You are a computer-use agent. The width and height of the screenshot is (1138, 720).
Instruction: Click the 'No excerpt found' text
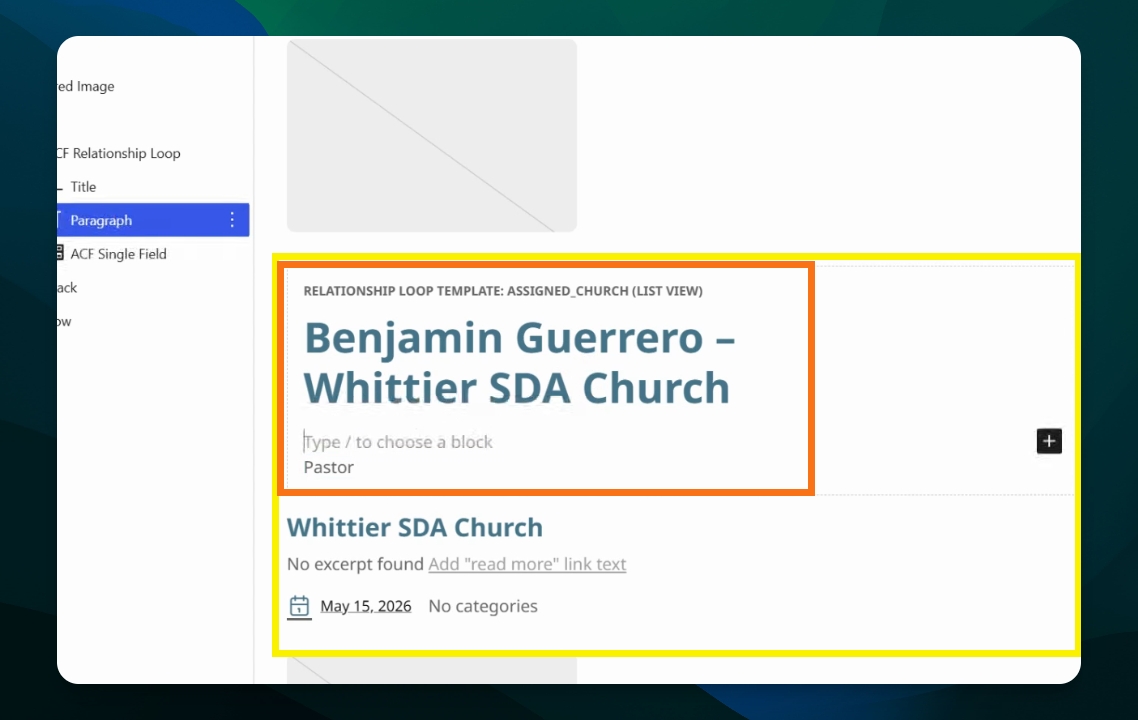355,564
